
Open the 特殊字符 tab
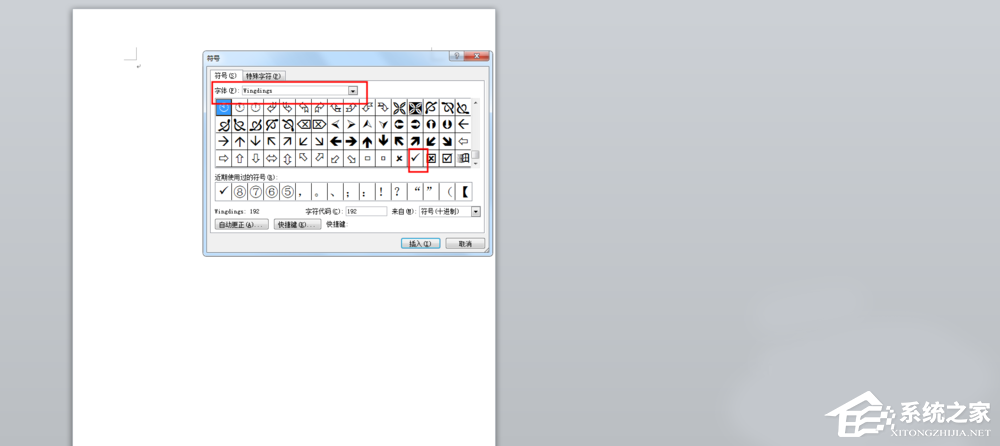pyautogui.click(x=264, y=75)
